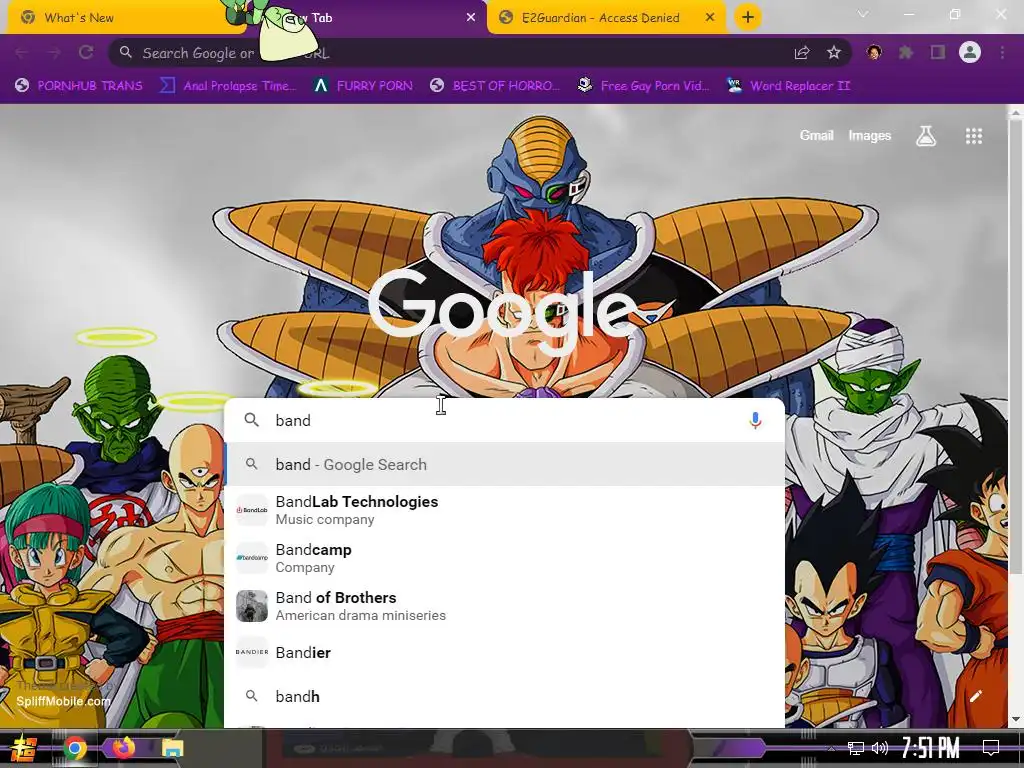The image size is (1024, 768).
Task: Select the Bandcamp suggestion
Action: [504, 558]
